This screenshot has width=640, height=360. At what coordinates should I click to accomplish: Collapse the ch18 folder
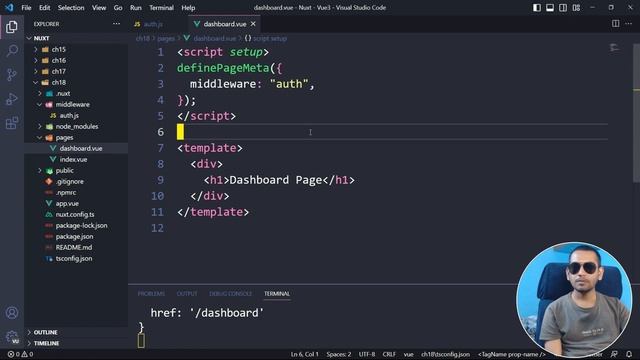tap(76, 82)
